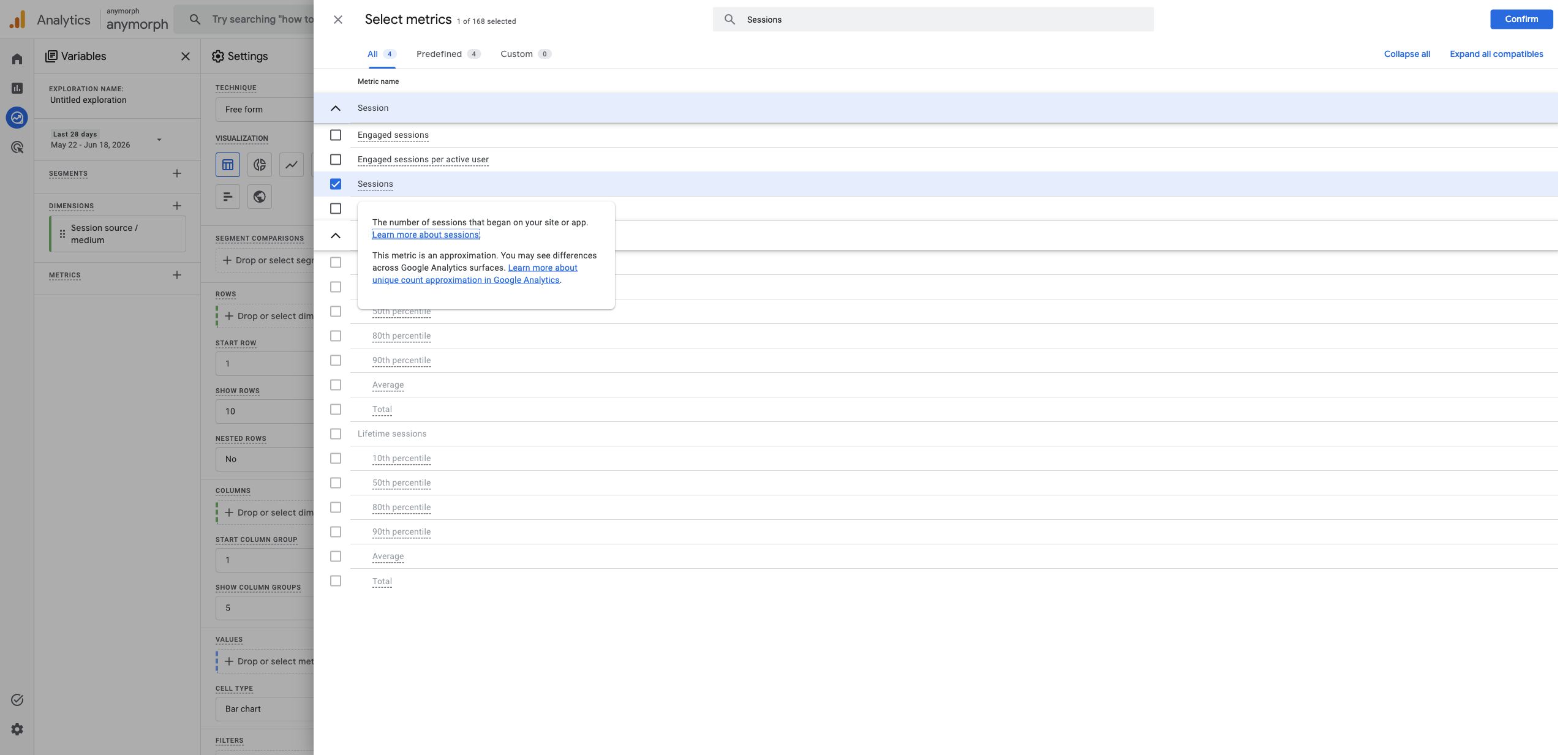Check Engaged sessions per active user
Viewport: 1568px width, 755px height.
336,159
